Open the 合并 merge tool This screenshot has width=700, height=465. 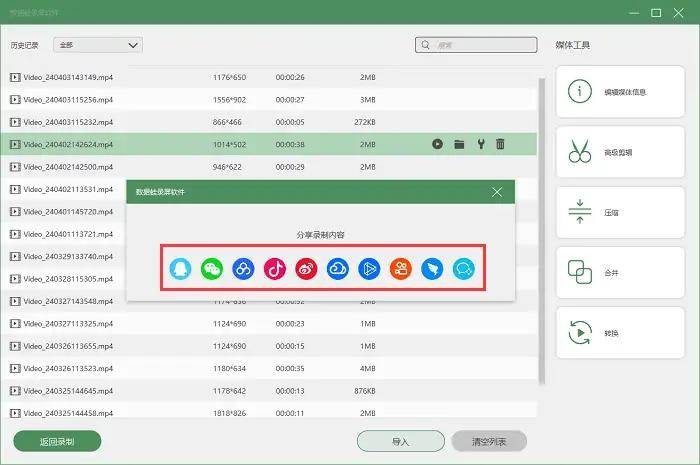pyautogui.click(x=620, y=273)
